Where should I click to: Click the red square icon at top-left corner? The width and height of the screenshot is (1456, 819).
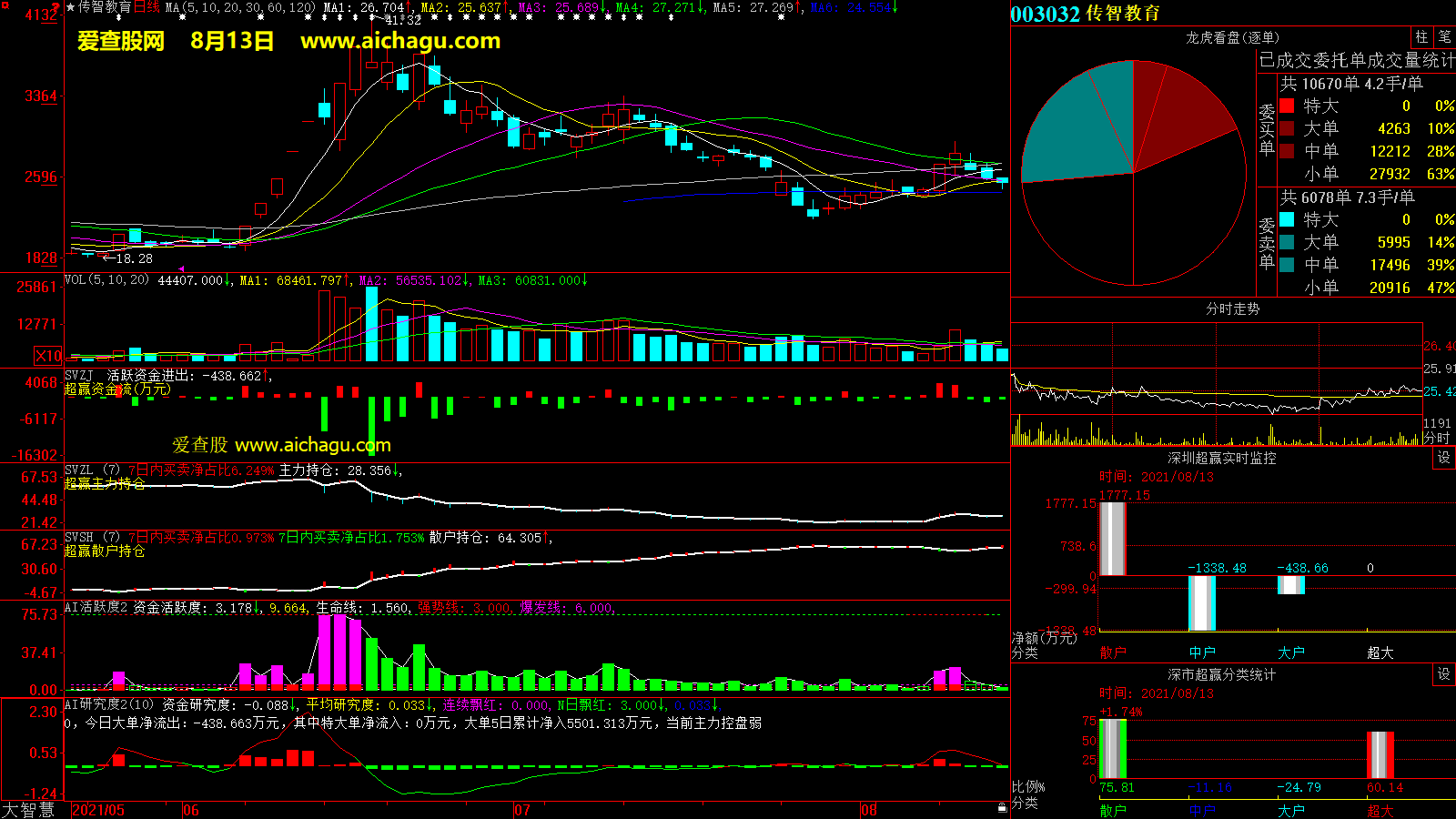(56, 7)
